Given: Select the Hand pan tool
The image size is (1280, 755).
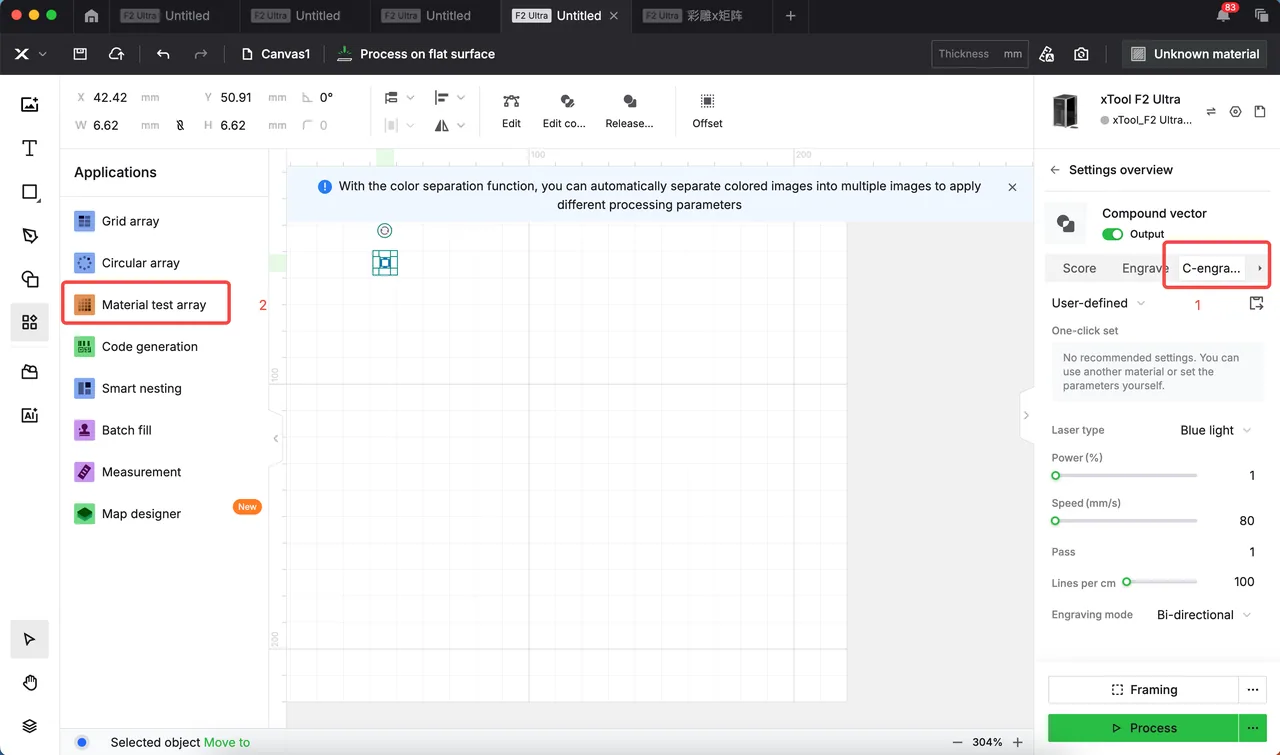Looking at the screenshot, I should 30,683.
